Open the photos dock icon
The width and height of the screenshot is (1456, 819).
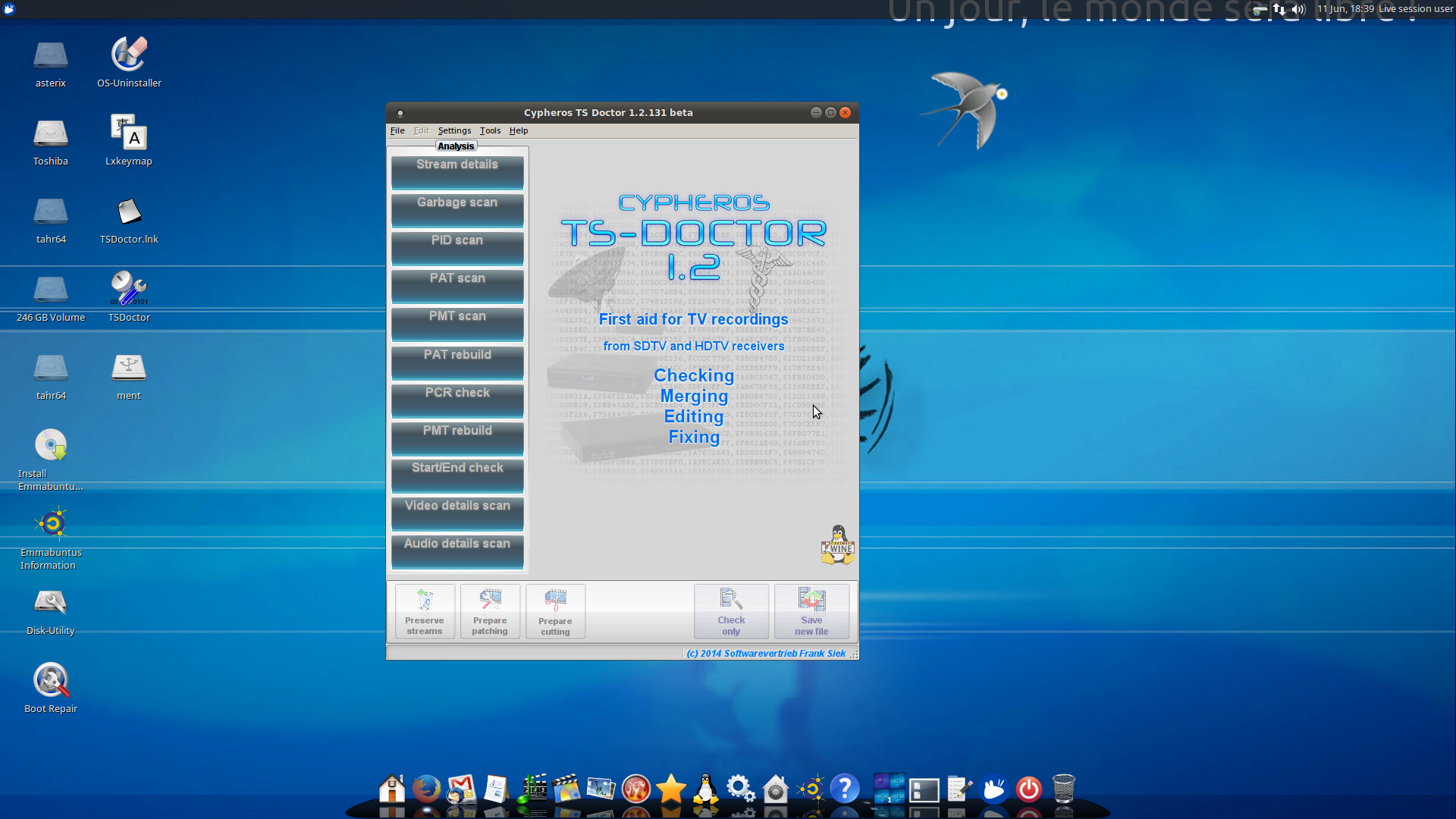tap(601, 789)
